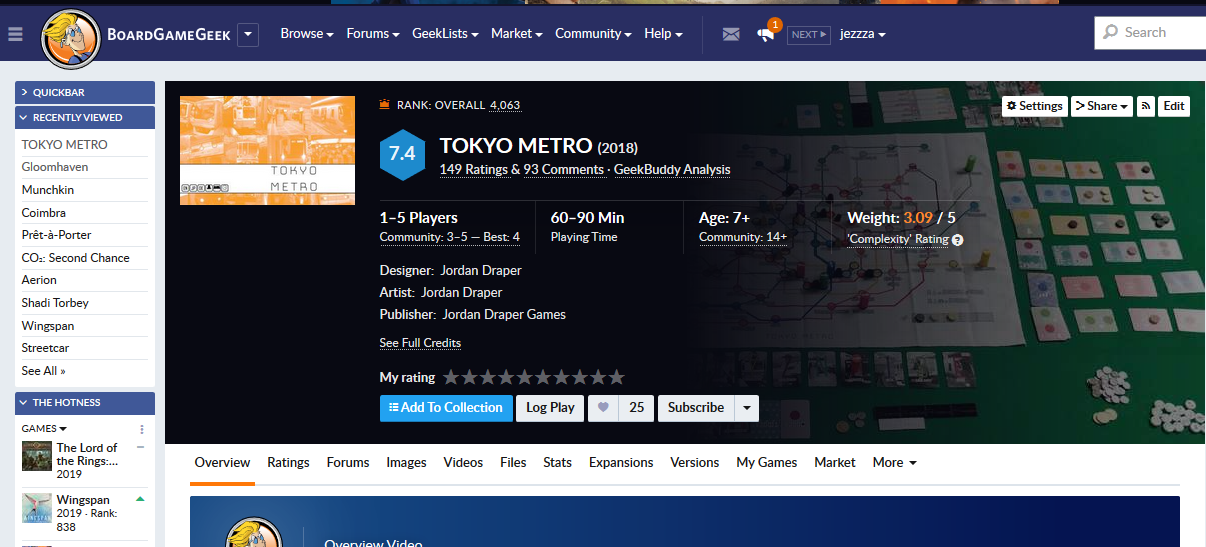Open the hotness options dots icon
Image resolution: width=1206 pixels, height=547 pixels.
[x=141, y=429]
